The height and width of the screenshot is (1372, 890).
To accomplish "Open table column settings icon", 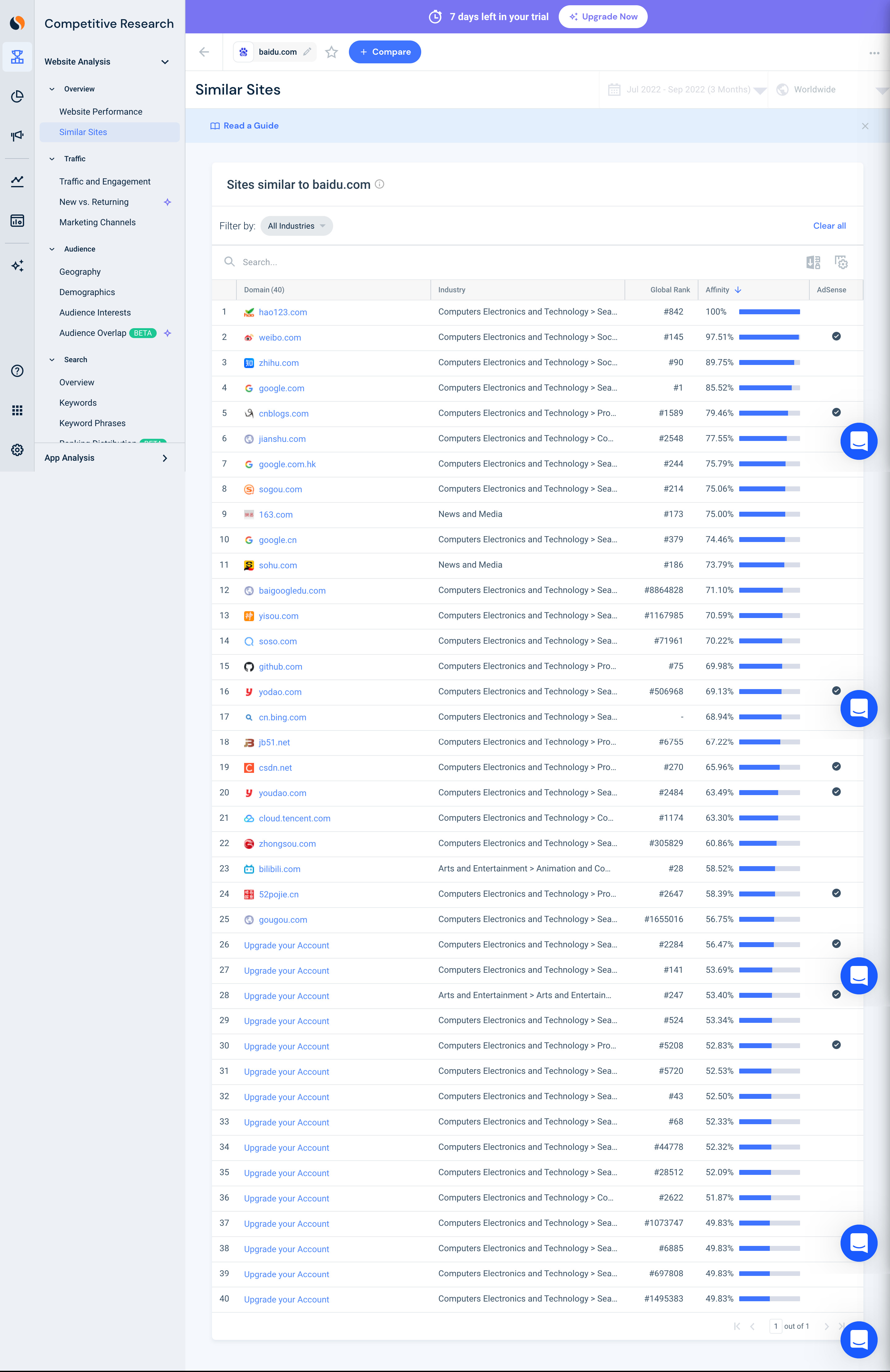I will (x=841, y=262).
